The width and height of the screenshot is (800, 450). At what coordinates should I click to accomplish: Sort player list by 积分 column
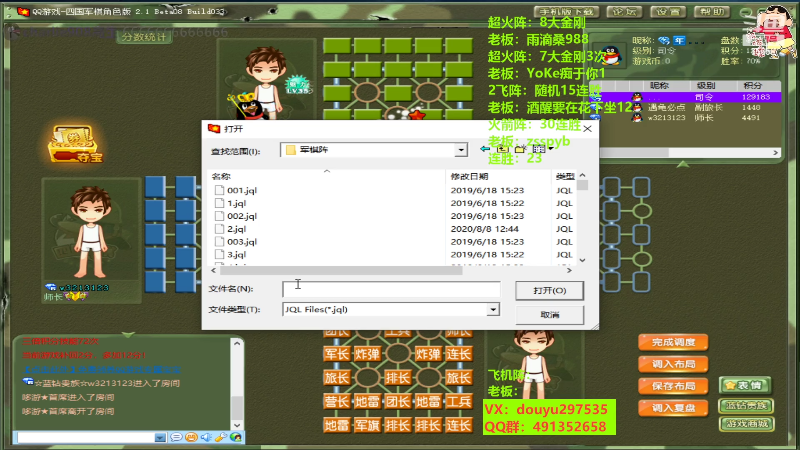tap(753, 86)
